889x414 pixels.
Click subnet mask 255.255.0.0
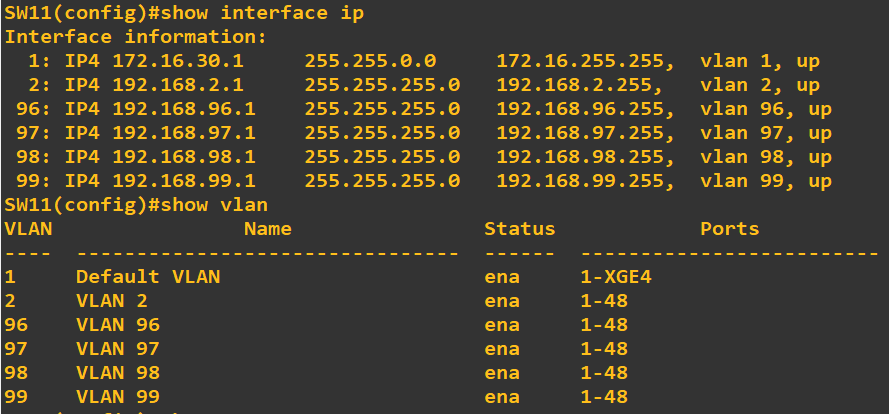coord(370,61)
